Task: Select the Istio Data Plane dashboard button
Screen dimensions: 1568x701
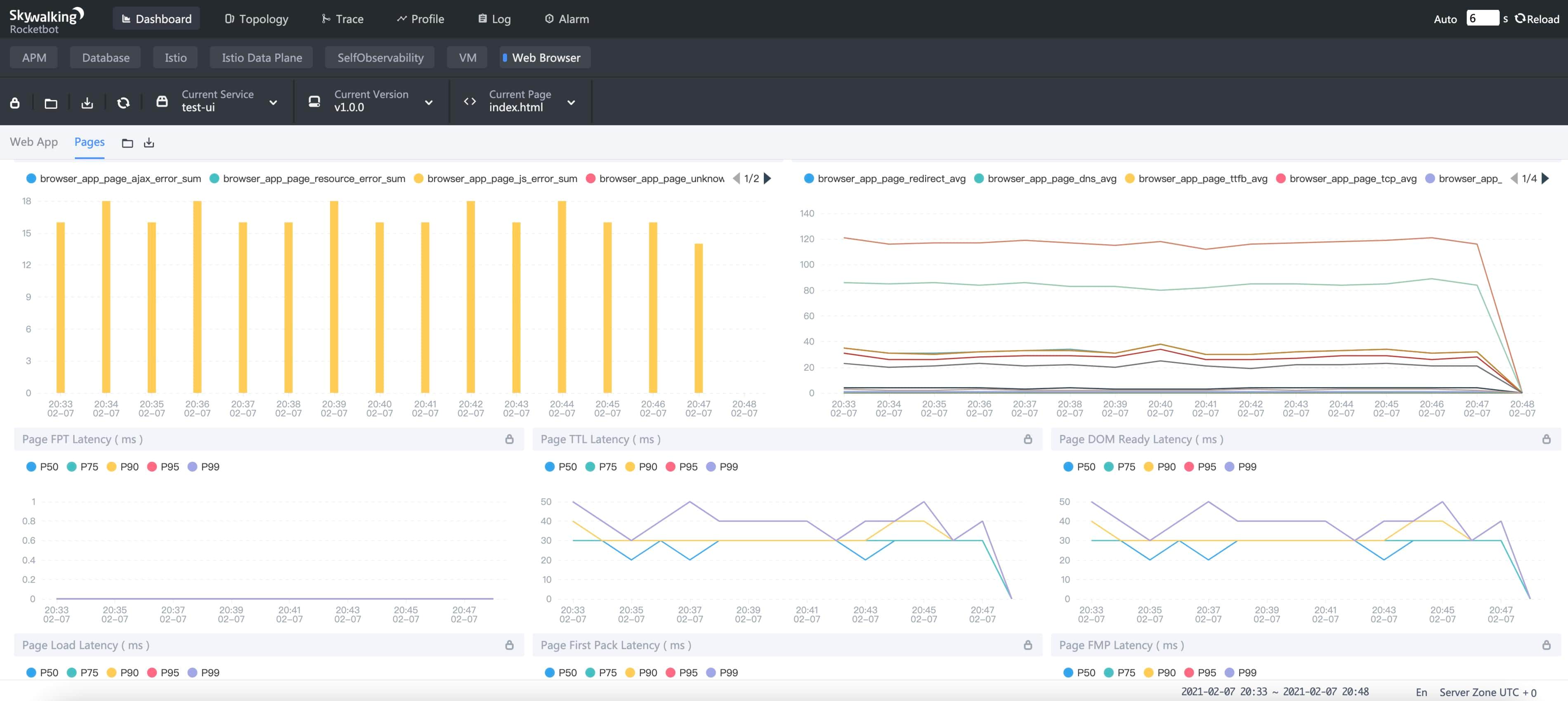Action: tap(262, 58)
